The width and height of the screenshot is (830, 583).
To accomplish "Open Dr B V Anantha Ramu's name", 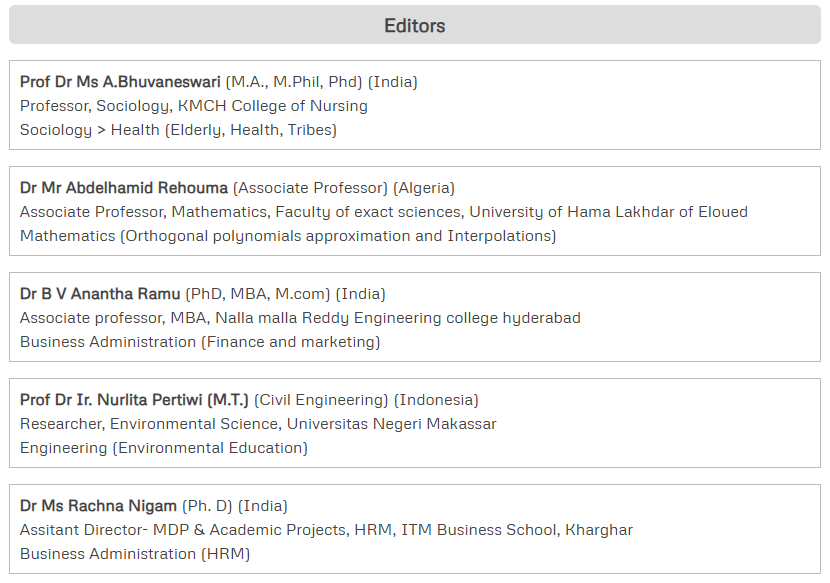I will pos(100,294).
